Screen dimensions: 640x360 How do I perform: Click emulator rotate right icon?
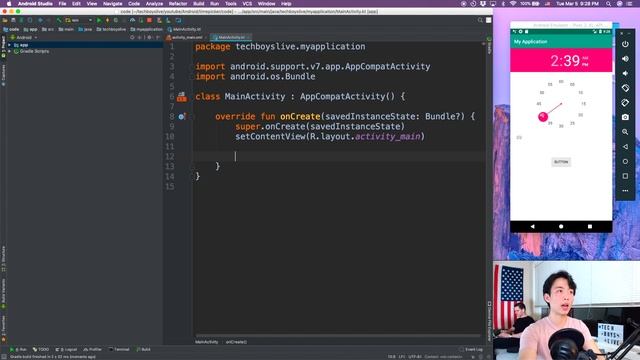(625, 103)
